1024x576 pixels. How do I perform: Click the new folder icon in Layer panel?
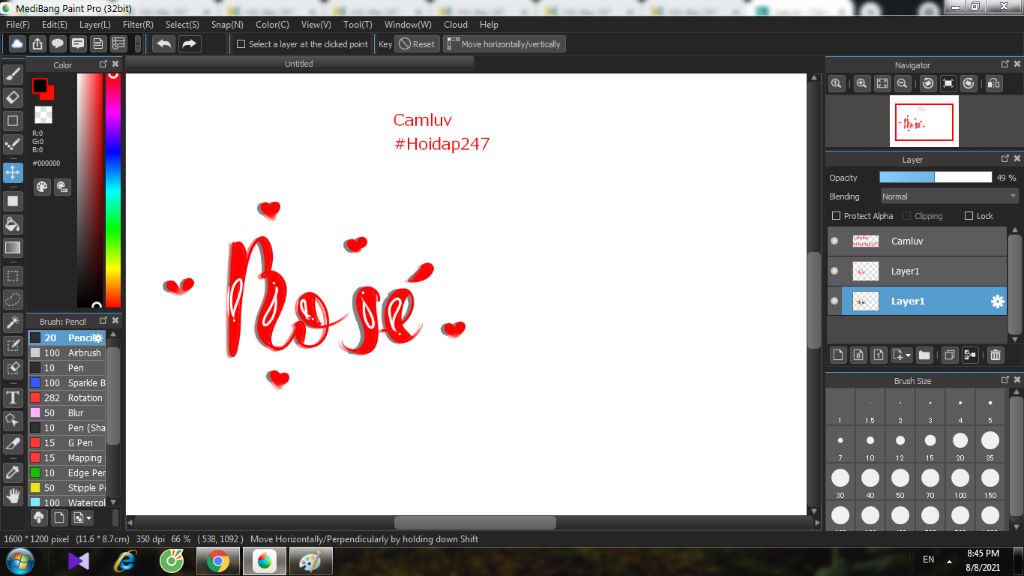(924, 355)
